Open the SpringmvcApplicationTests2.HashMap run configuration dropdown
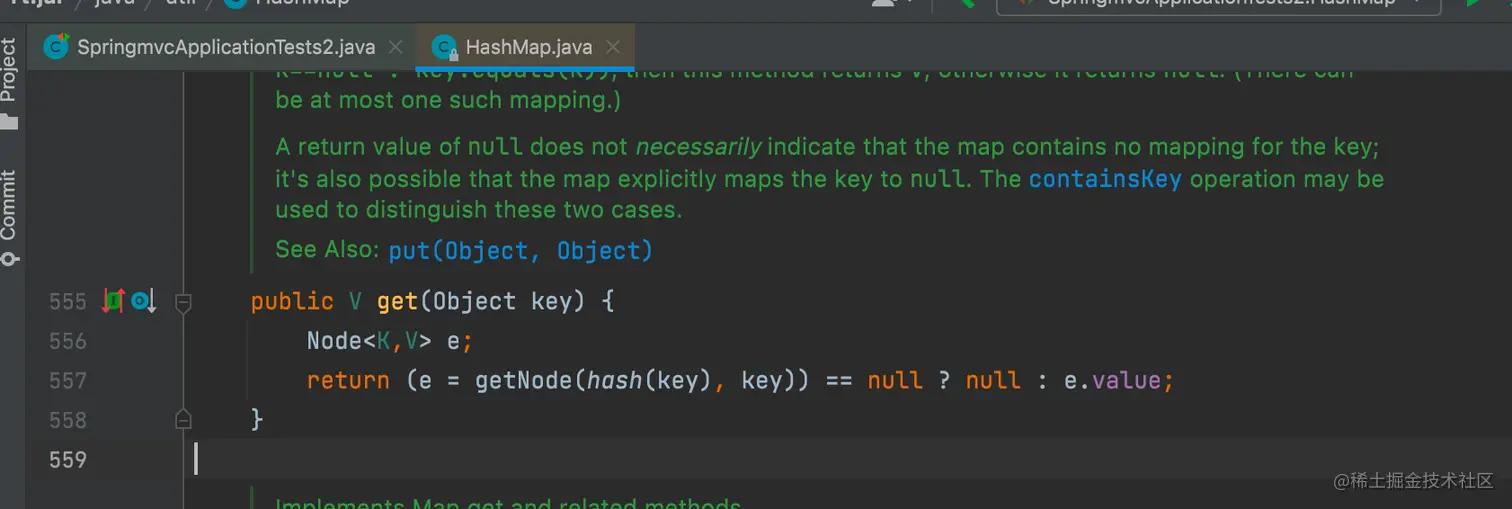This screenshot has width=1512, height=509. click(x=1219, y=4)
